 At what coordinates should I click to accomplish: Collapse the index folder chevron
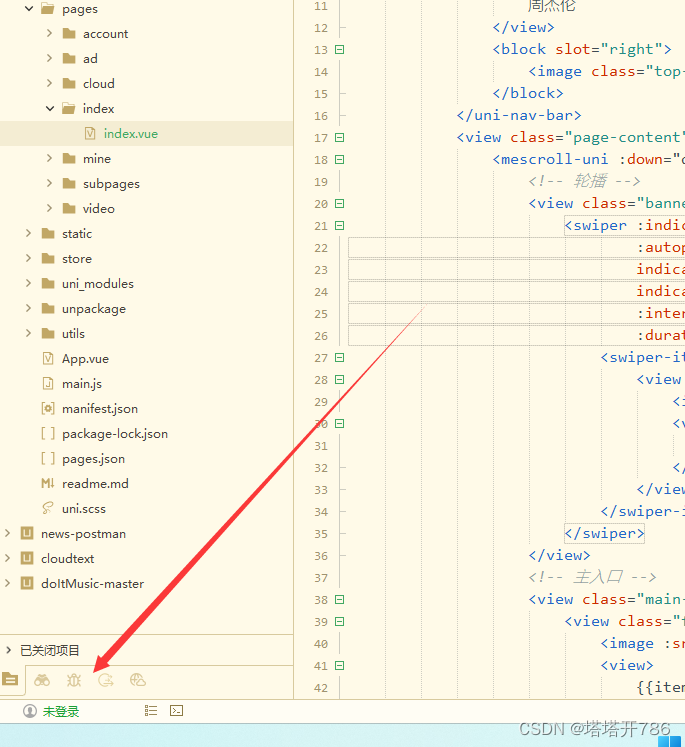(50, 109)
